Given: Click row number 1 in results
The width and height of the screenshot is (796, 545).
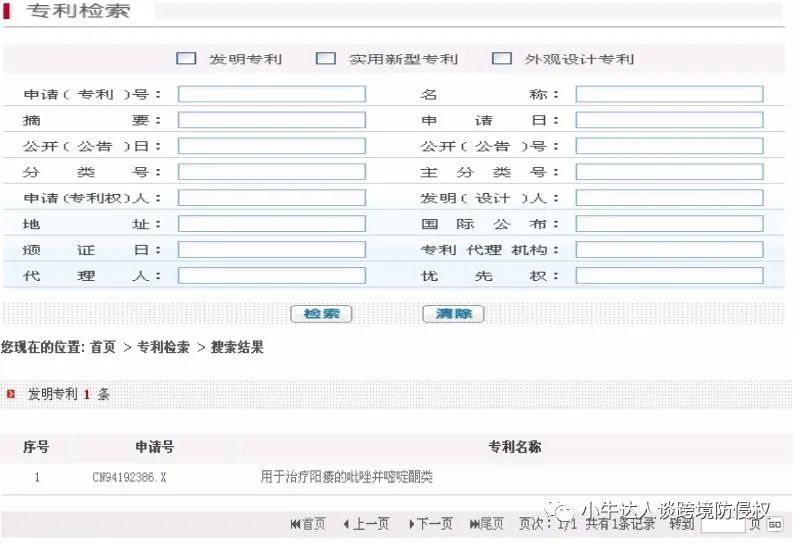Looking at the screenshot, I should pyautogui.click(x=37, y=477).
